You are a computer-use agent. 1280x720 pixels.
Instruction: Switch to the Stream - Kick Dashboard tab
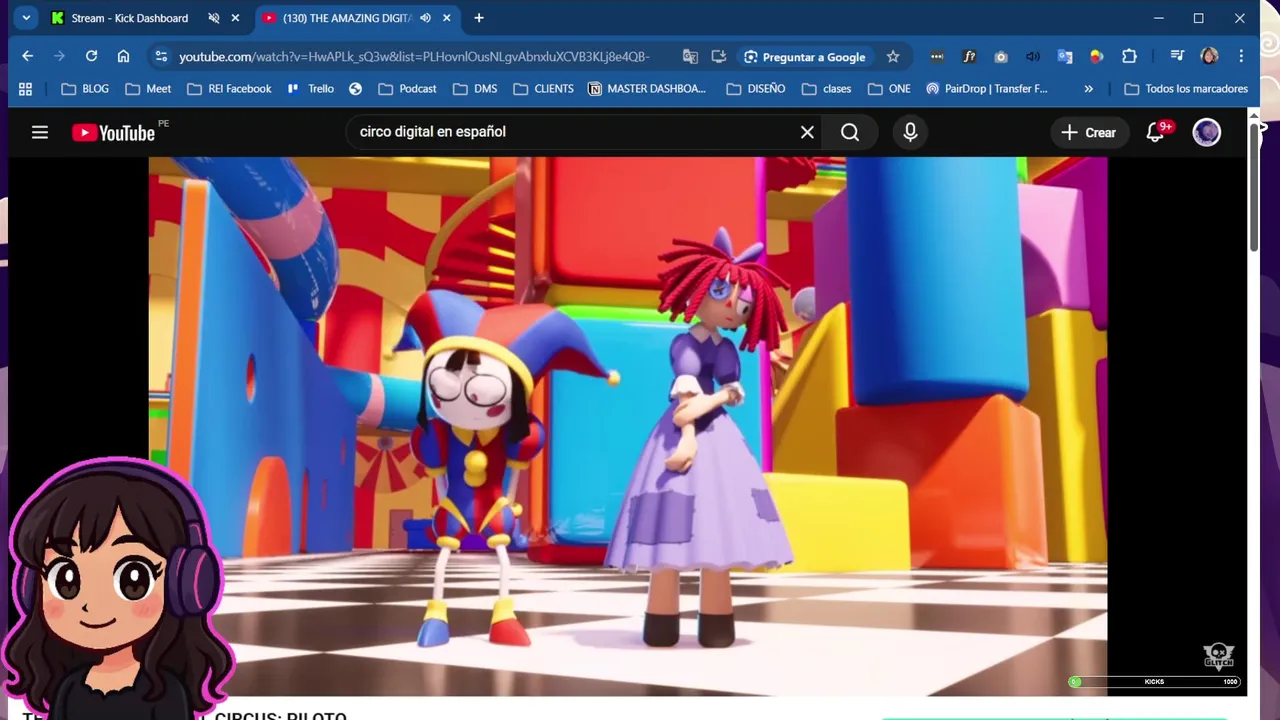[128, 18]
